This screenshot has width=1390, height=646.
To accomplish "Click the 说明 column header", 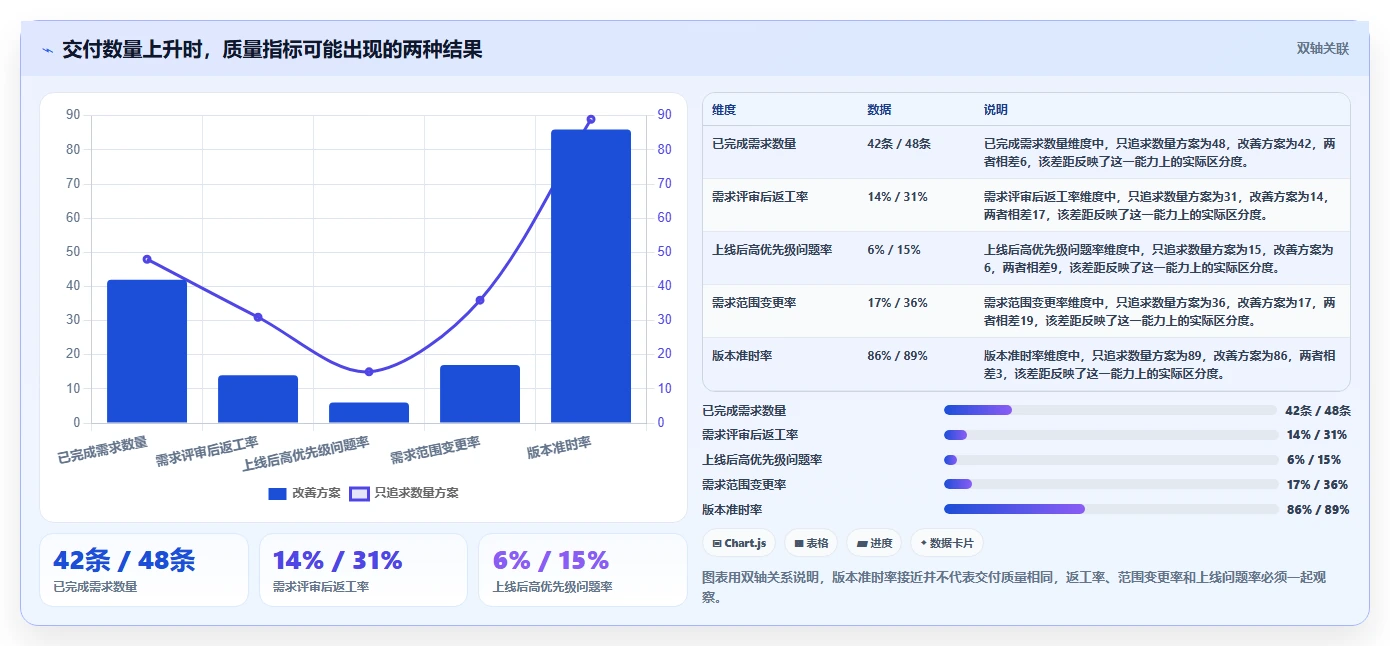I will (x=996, y=110).
